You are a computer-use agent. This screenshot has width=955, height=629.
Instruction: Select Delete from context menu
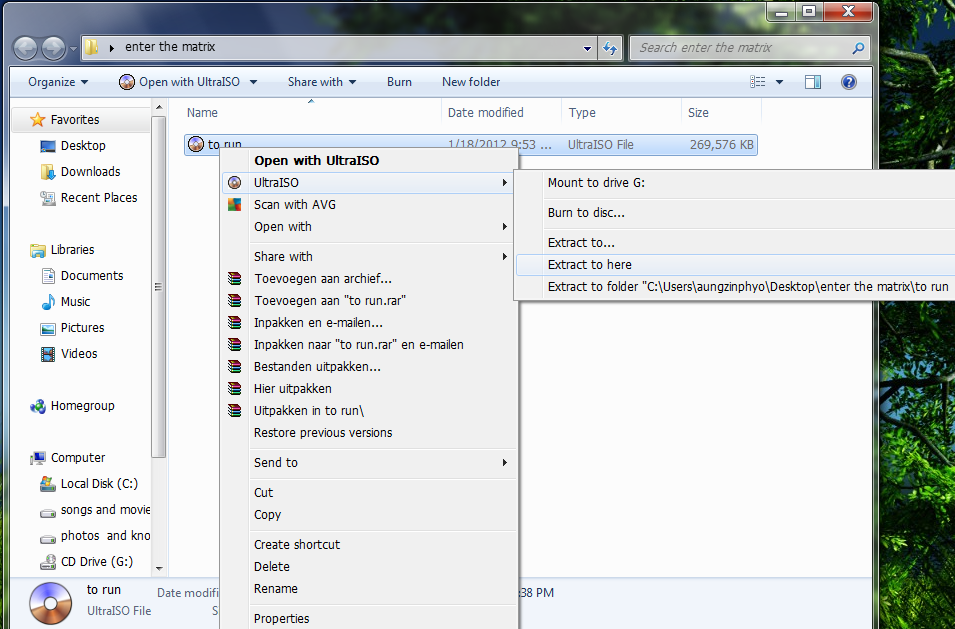(370, 567)
